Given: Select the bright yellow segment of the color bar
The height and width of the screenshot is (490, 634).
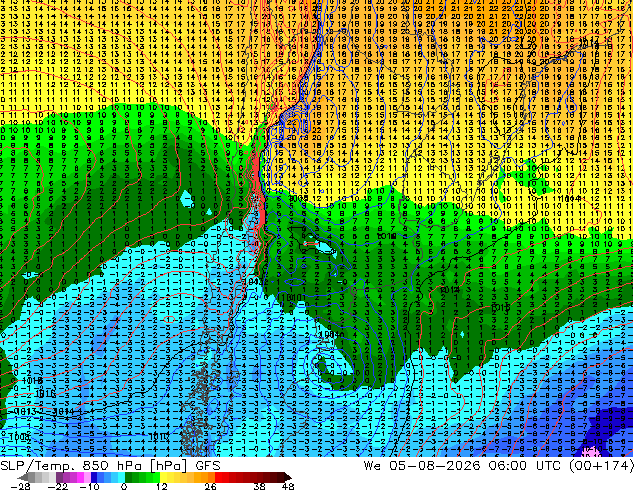Looking at the screenshot, I should tap(163, 477).
